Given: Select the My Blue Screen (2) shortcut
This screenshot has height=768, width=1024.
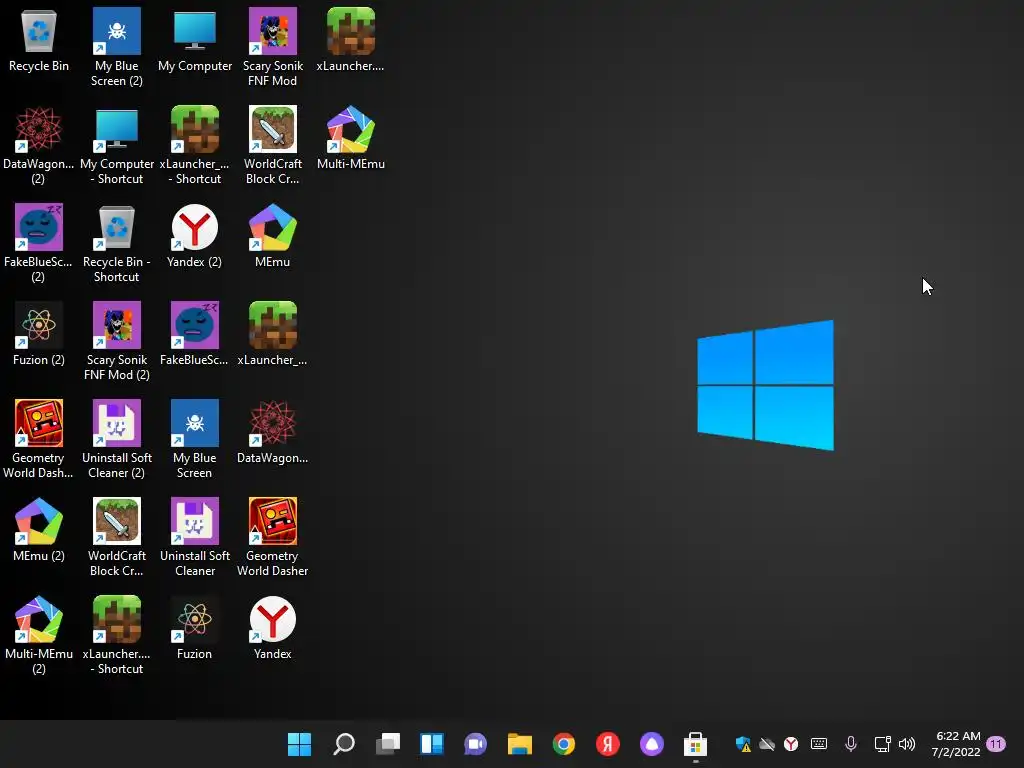Looking at the screenshot, I should point(117,47).
